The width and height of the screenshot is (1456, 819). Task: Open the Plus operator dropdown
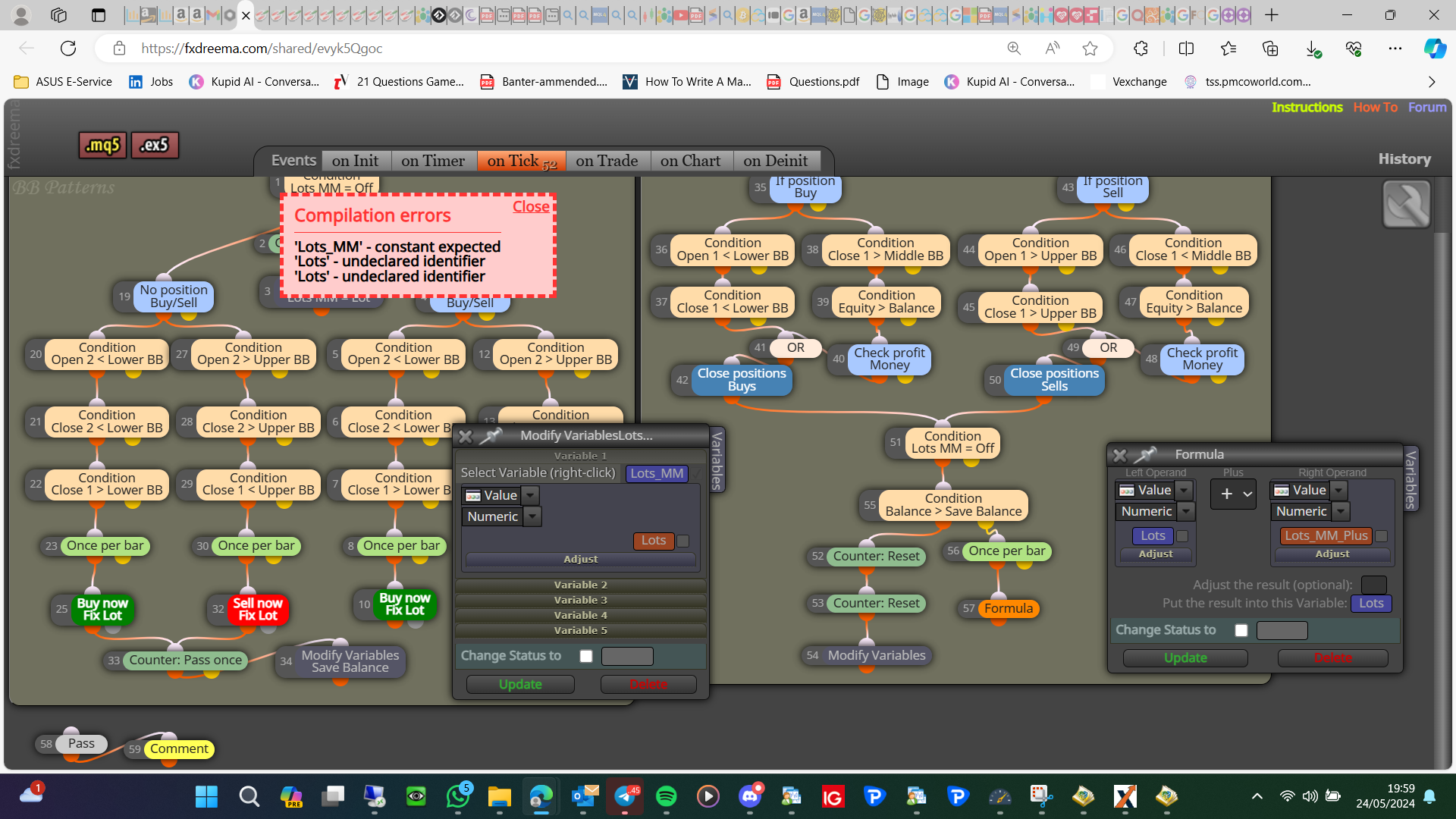1234,494
